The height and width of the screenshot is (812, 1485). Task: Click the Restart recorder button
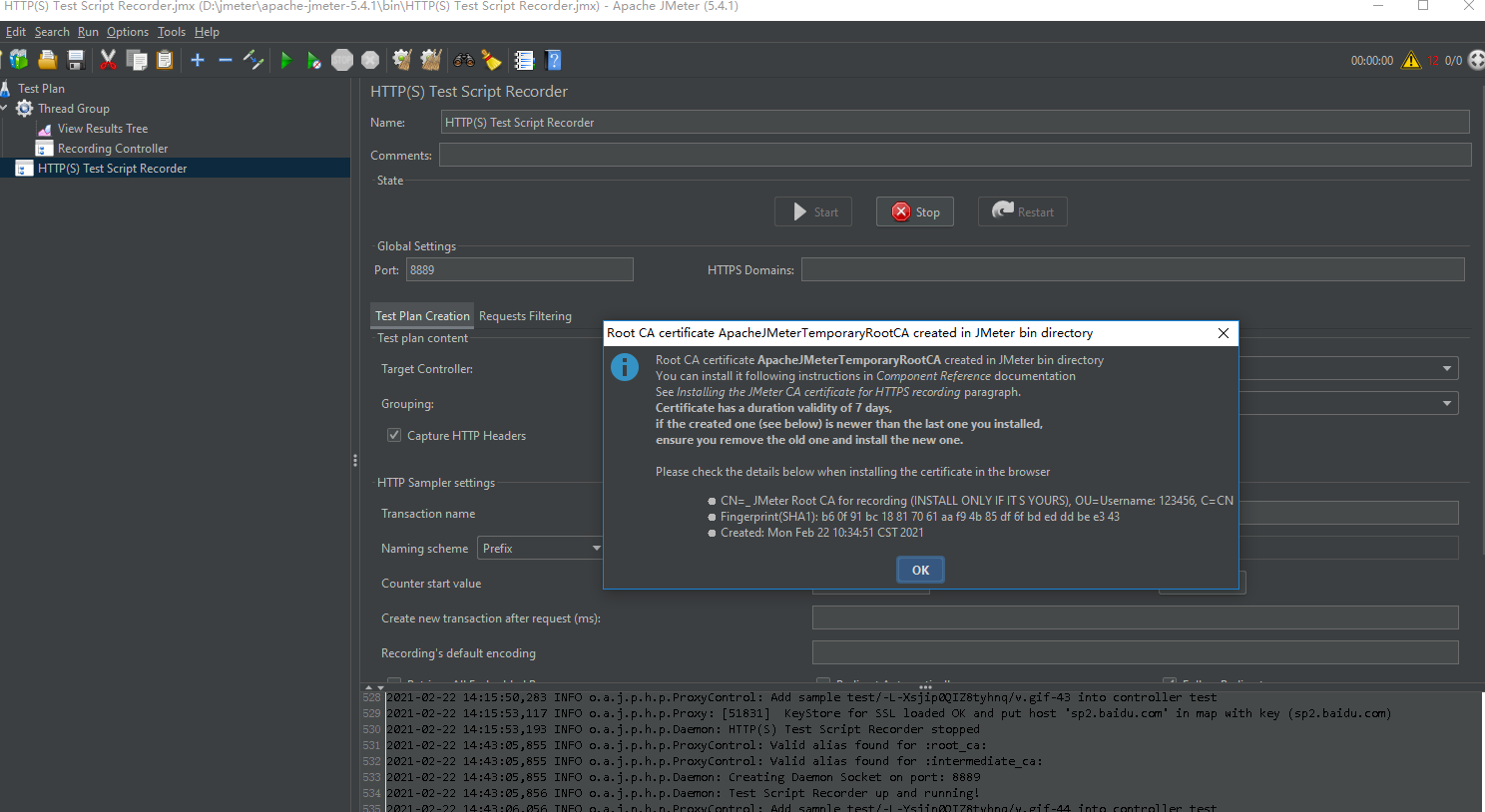click(x=1023, y=211)
